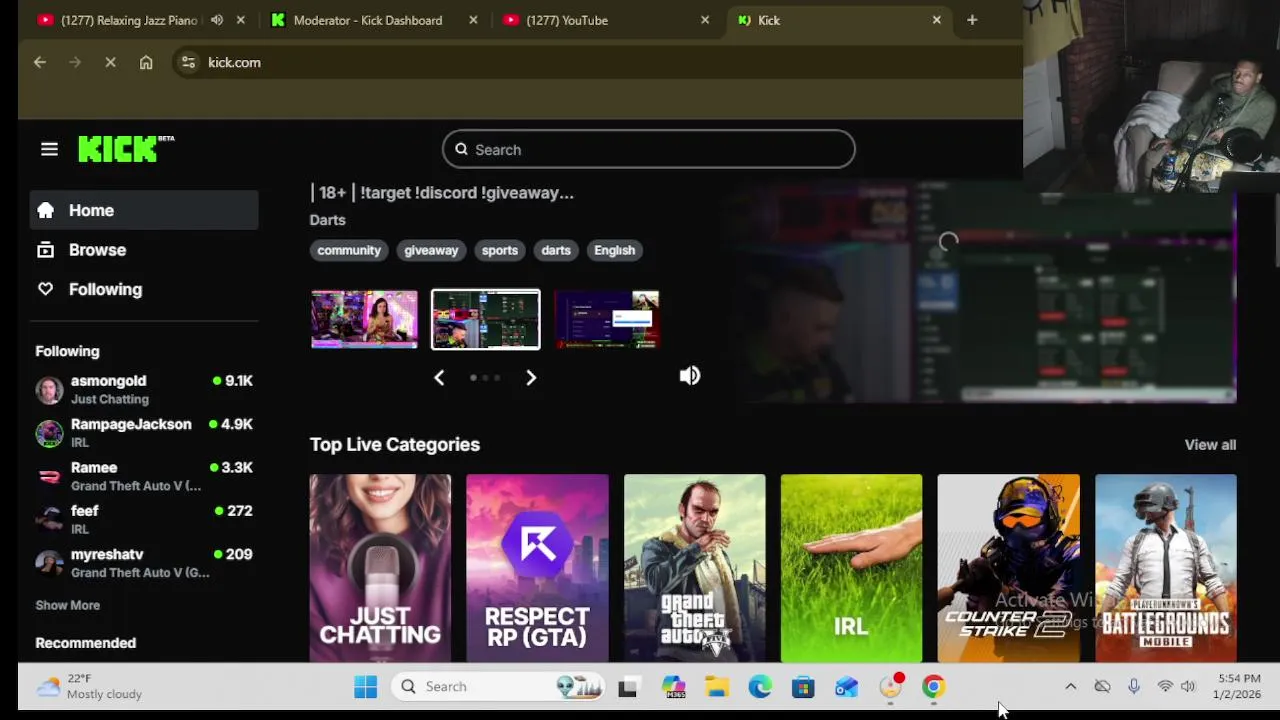This screenshot has width=1280, height=720.
Task: Mute audio on Relaxing Jazz Piano tab
Action: pyautogui.click(x=217, y=20)
